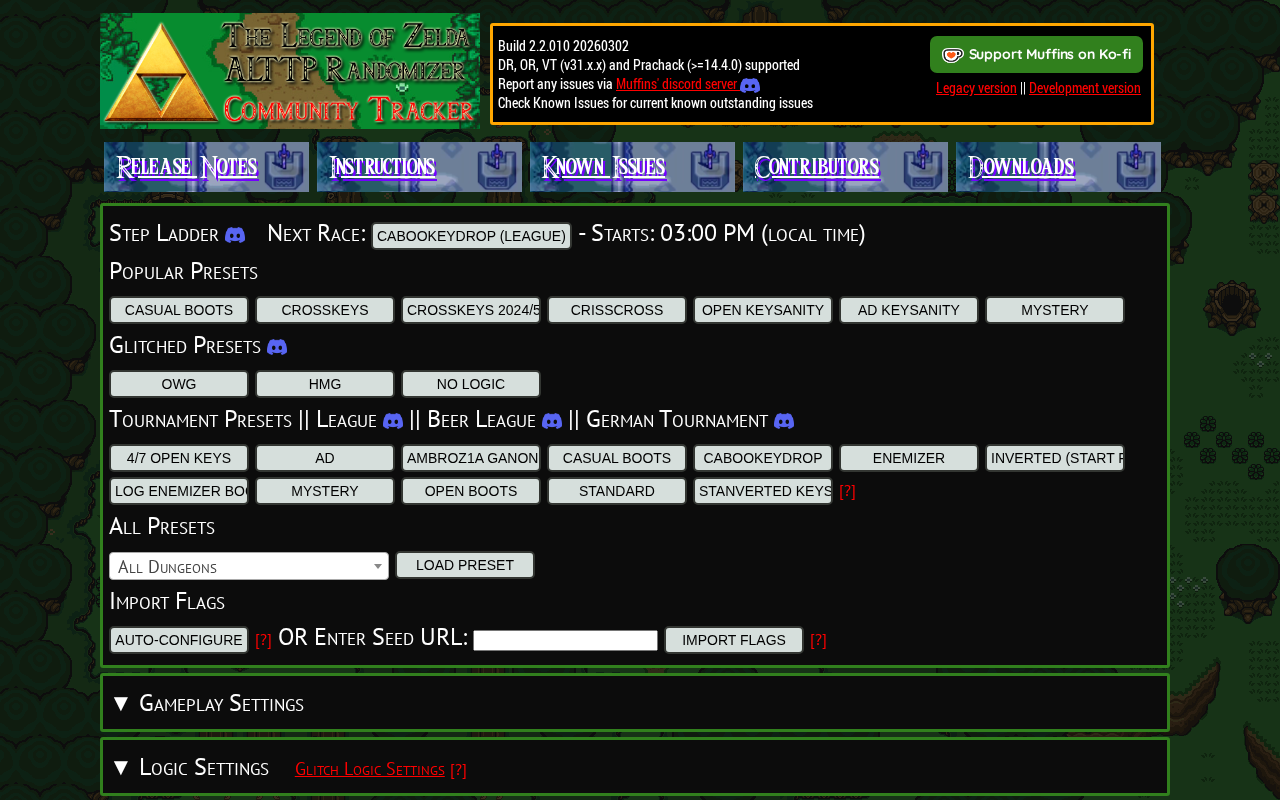Click the help [?] after Stanverted Keys
The image size is (1280, 800).
847,492
